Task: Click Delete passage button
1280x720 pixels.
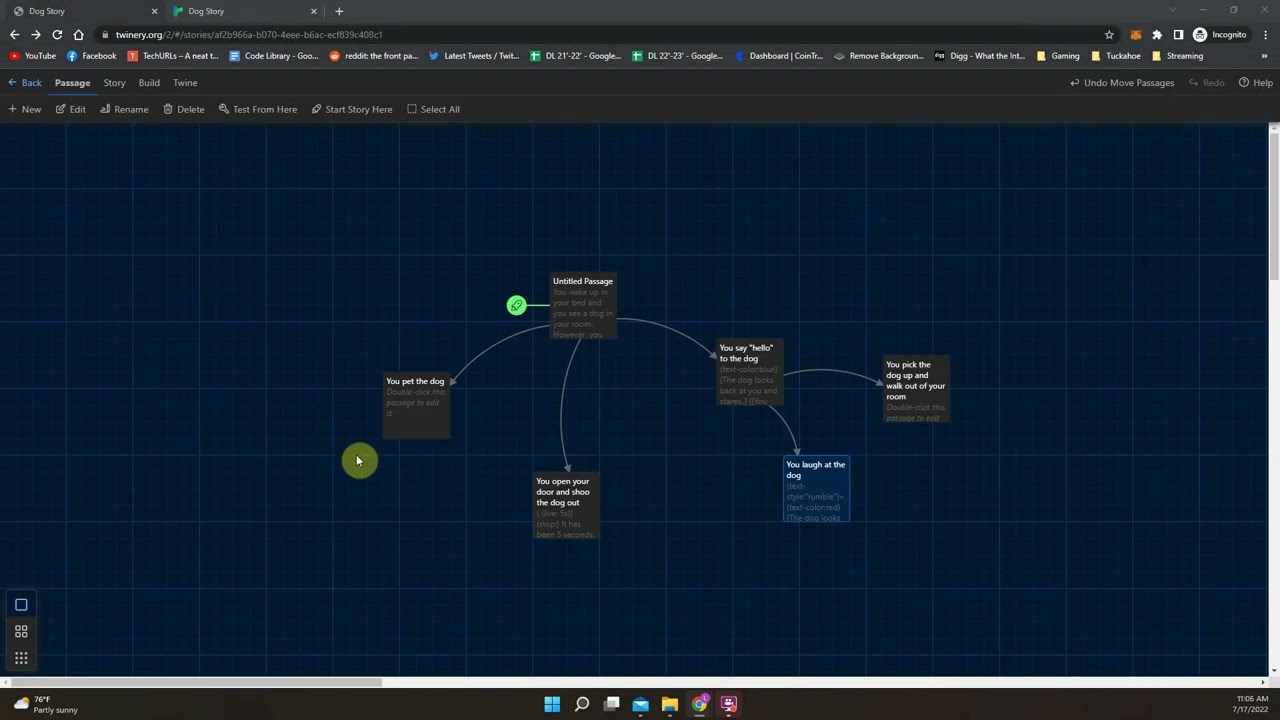Action: [x=184, y=109]
